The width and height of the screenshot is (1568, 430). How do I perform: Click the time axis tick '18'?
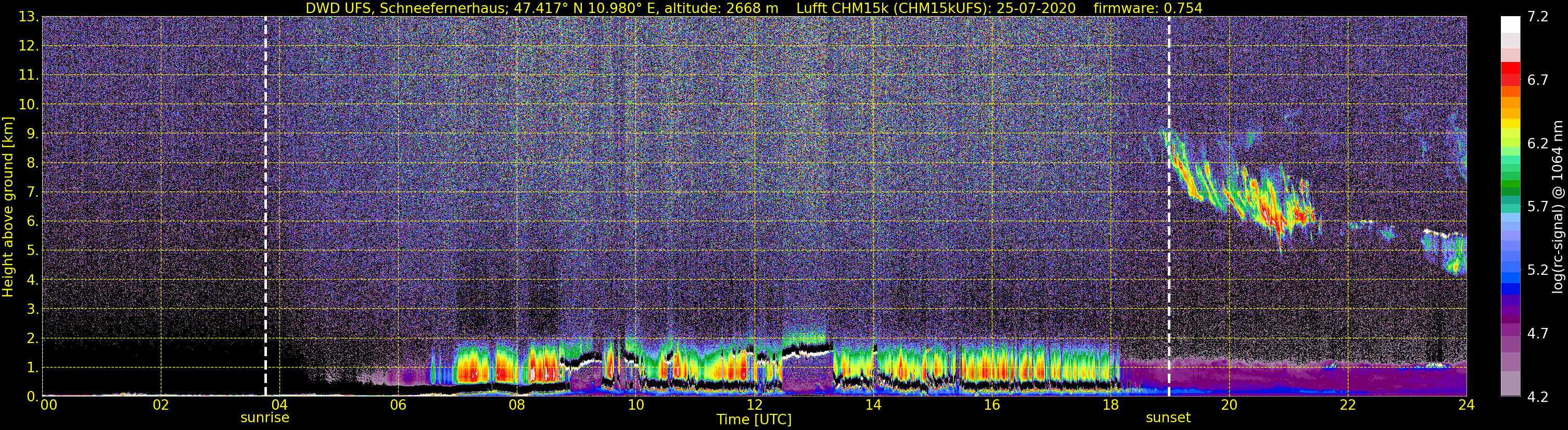[x=1110, y=405]
